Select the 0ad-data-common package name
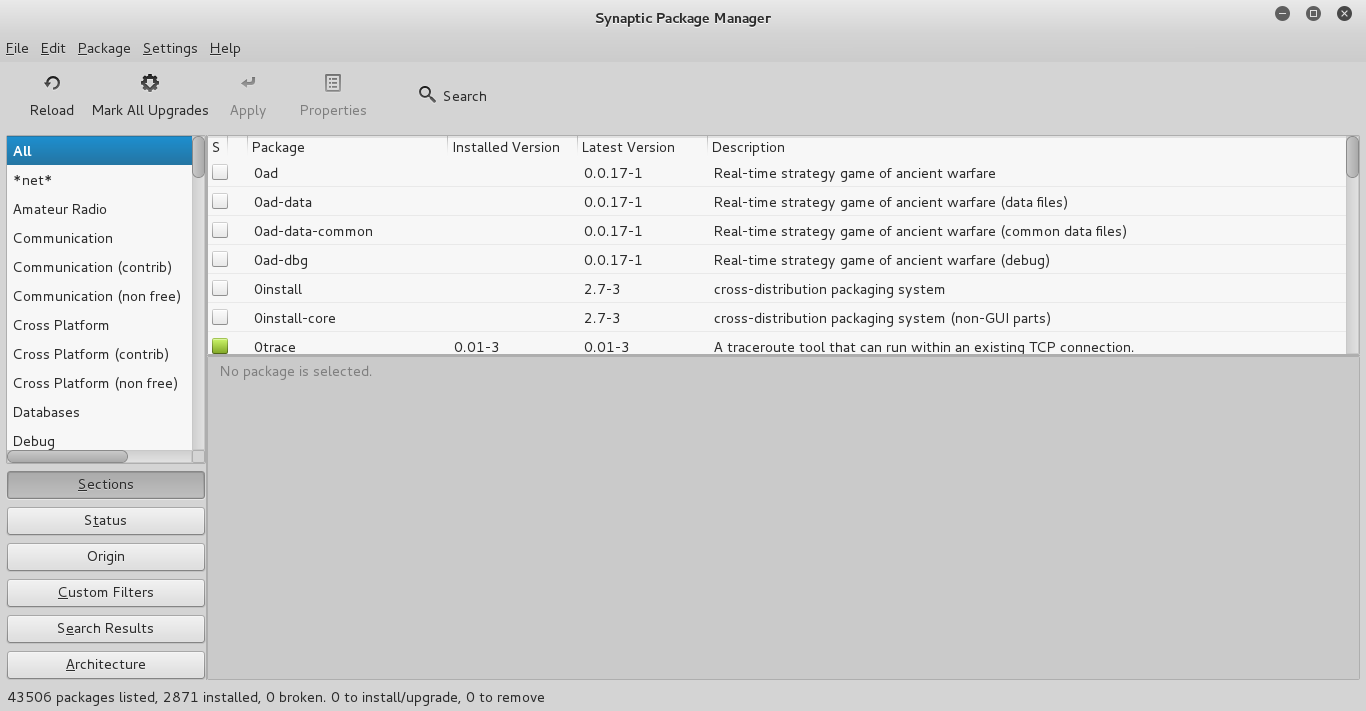This screenshot has height=711, width=1366. coord(313,231)
